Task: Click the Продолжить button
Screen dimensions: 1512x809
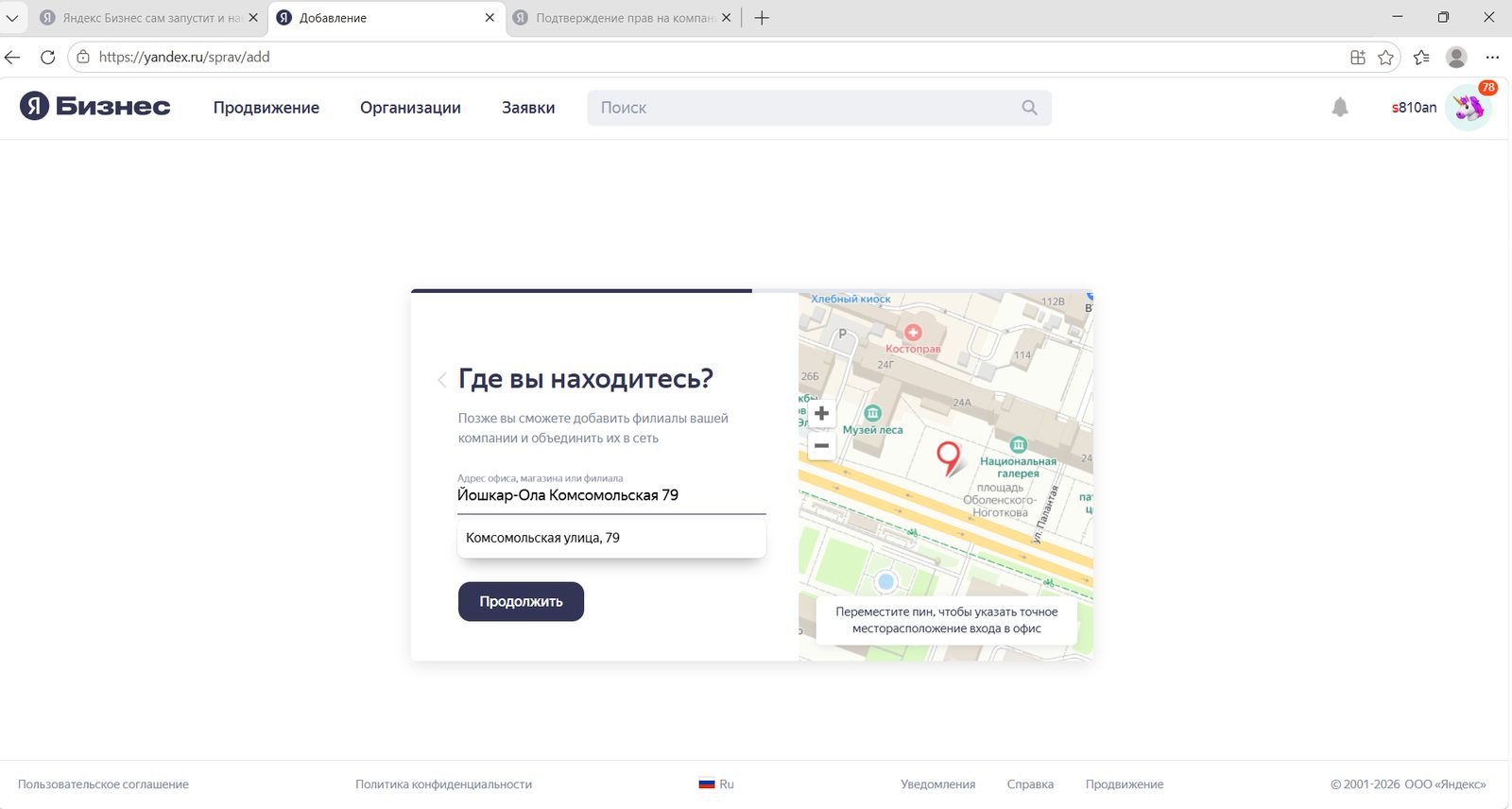Action: (521, 601)
